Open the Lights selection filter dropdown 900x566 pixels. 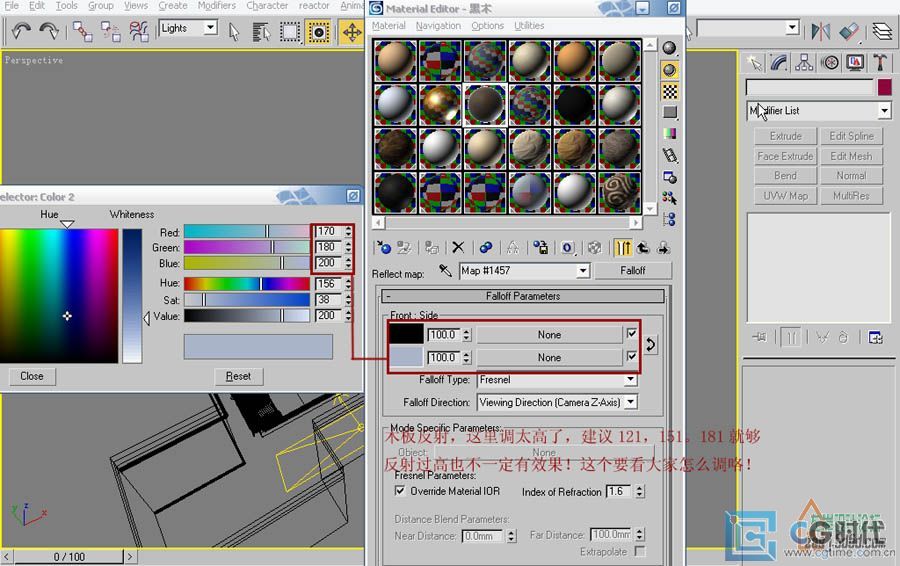tap(211, 28)
